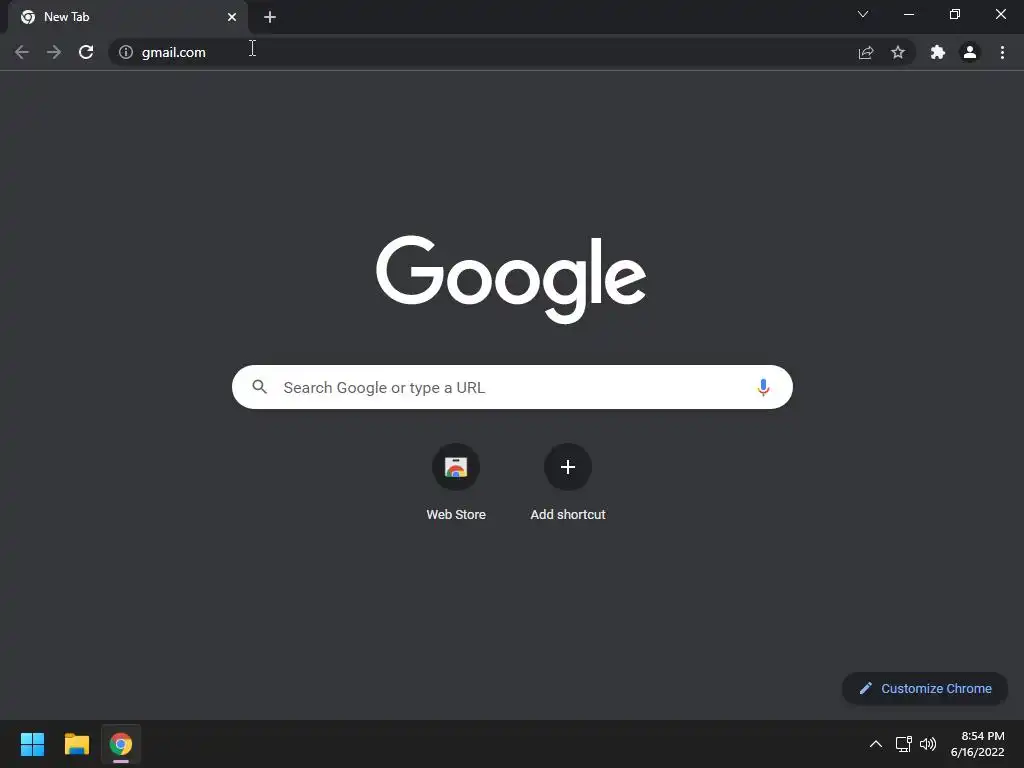
Task: Select the New Tab tab
Action: pyautogui.click(x=128, y=17)
